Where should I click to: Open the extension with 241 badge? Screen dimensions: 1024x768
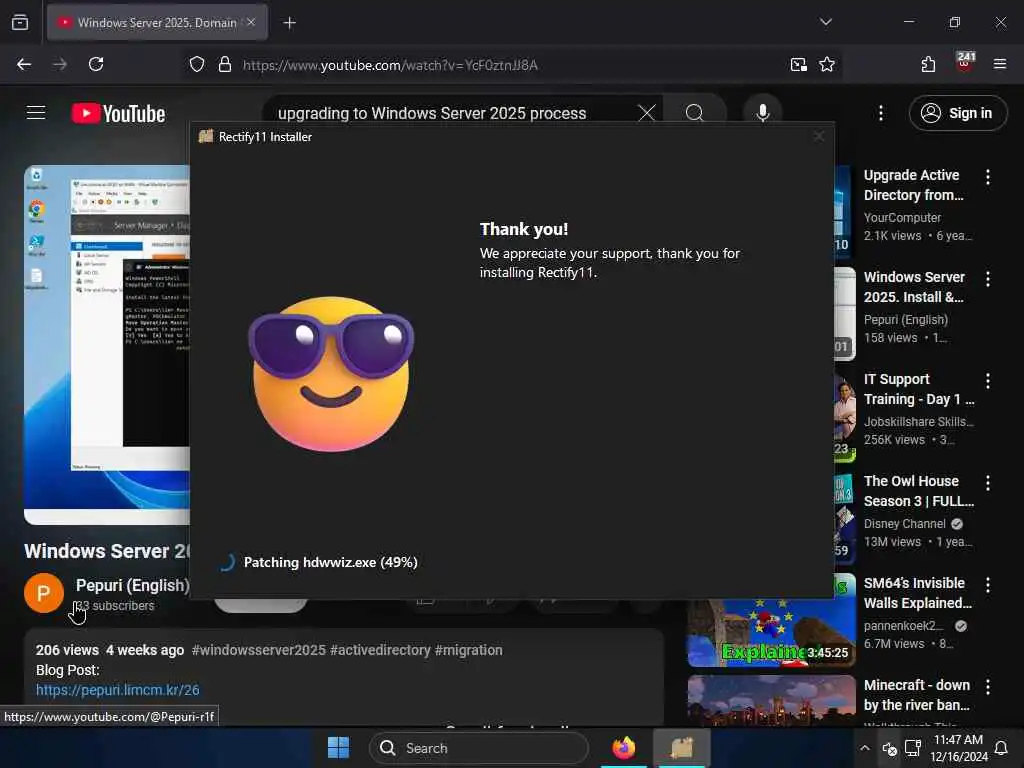(965, 63)
